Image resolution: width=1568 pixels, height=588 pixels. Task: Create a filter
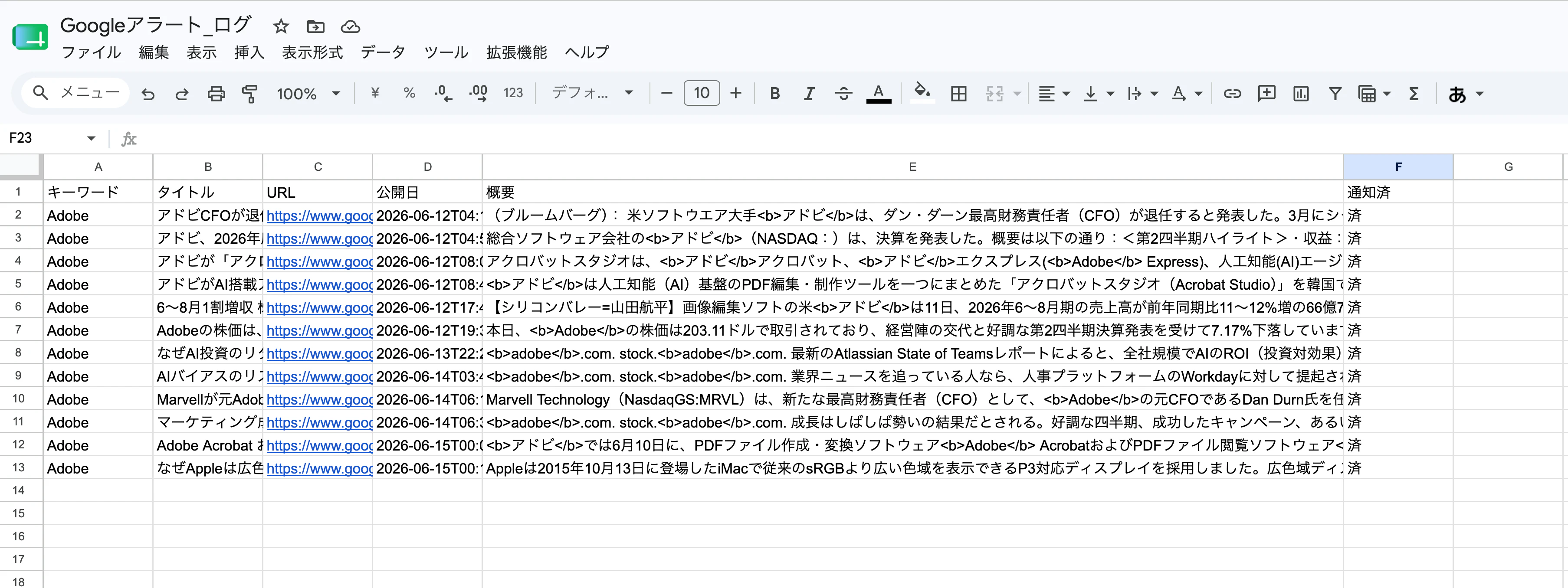tap(1335, 93)
